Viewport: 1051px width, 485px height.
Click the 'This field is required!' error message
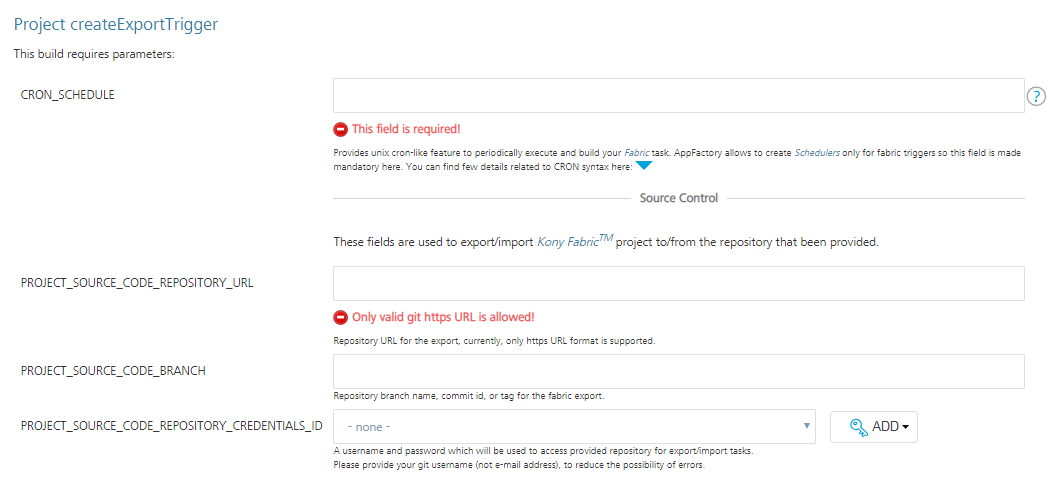pos(406,129)
